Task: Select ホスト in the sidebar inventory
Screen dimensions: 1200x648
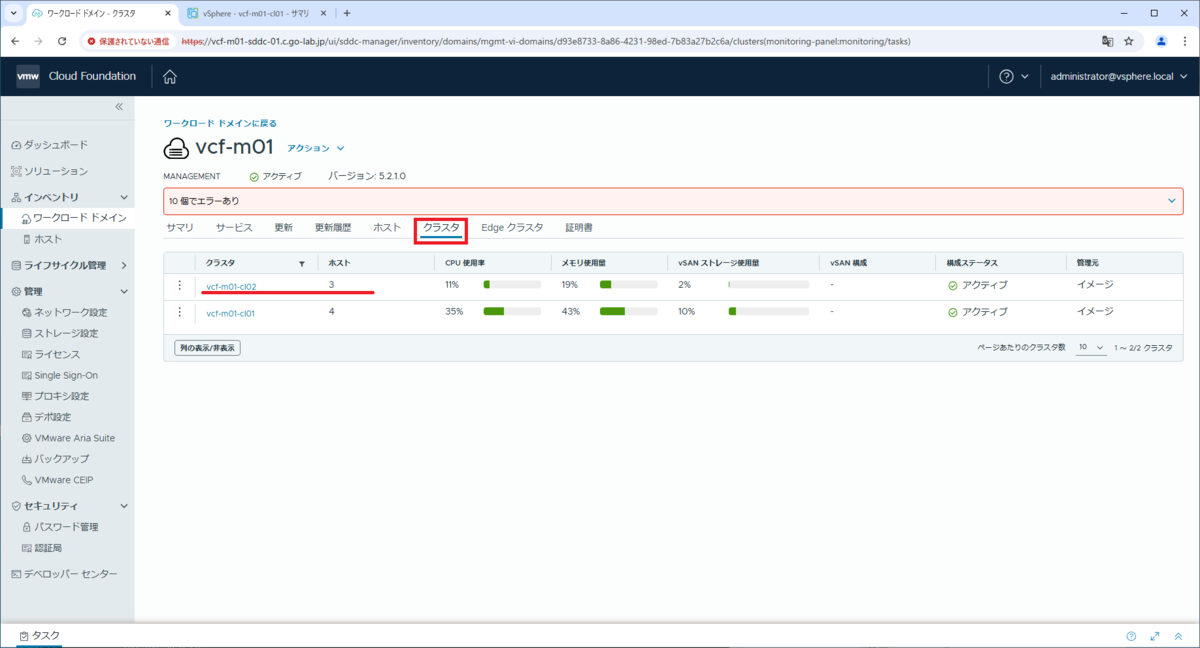Action: pyautogui.click(x=42, y=239)
